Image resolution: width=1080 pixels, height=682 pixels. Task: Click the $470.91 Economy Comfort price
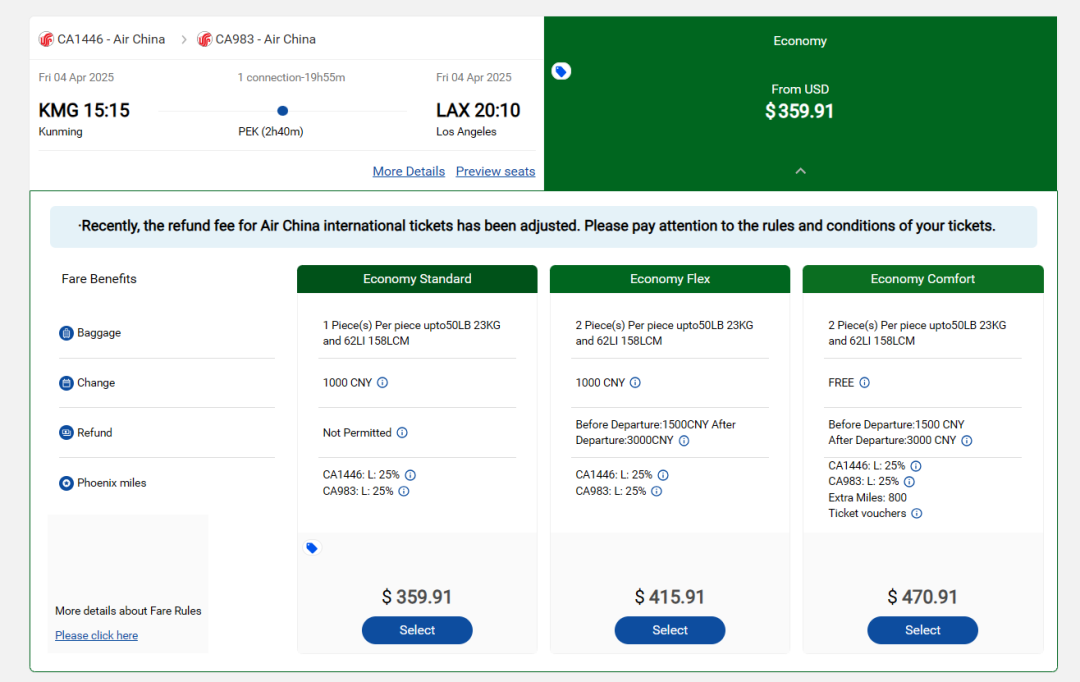(x=923, y=597)
